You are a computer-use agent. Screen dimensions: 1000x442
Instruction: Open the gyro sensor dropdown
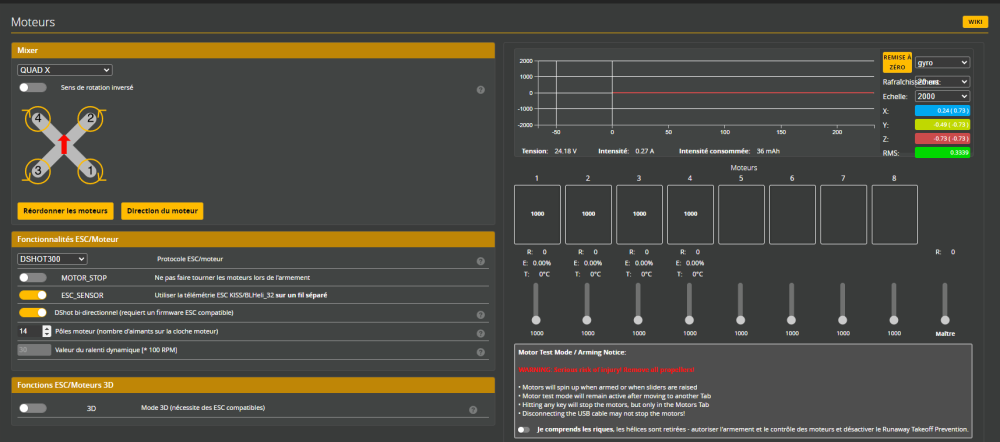(942, 62)
